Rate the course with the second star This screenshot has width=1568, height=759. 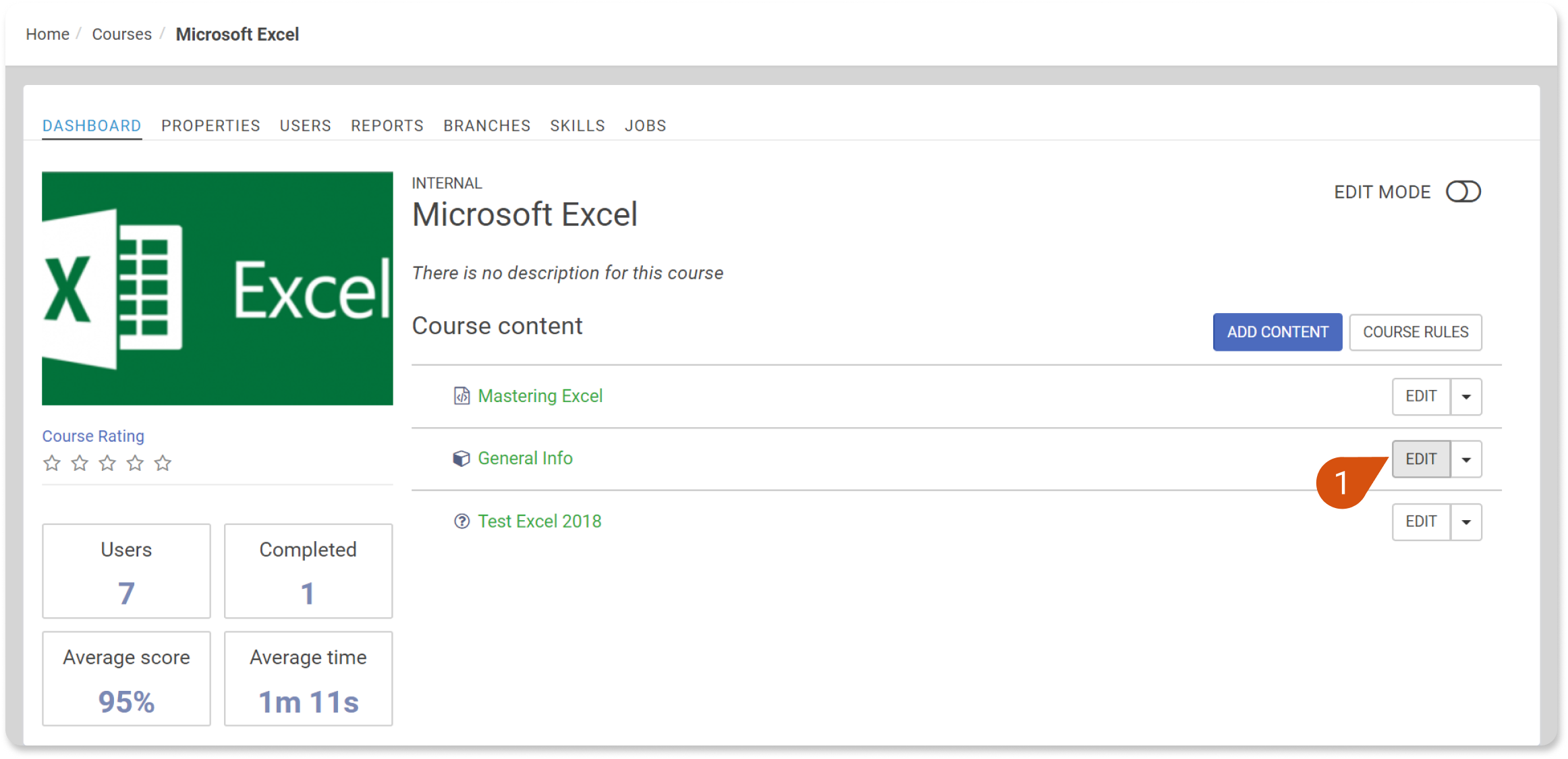[80, 463]
